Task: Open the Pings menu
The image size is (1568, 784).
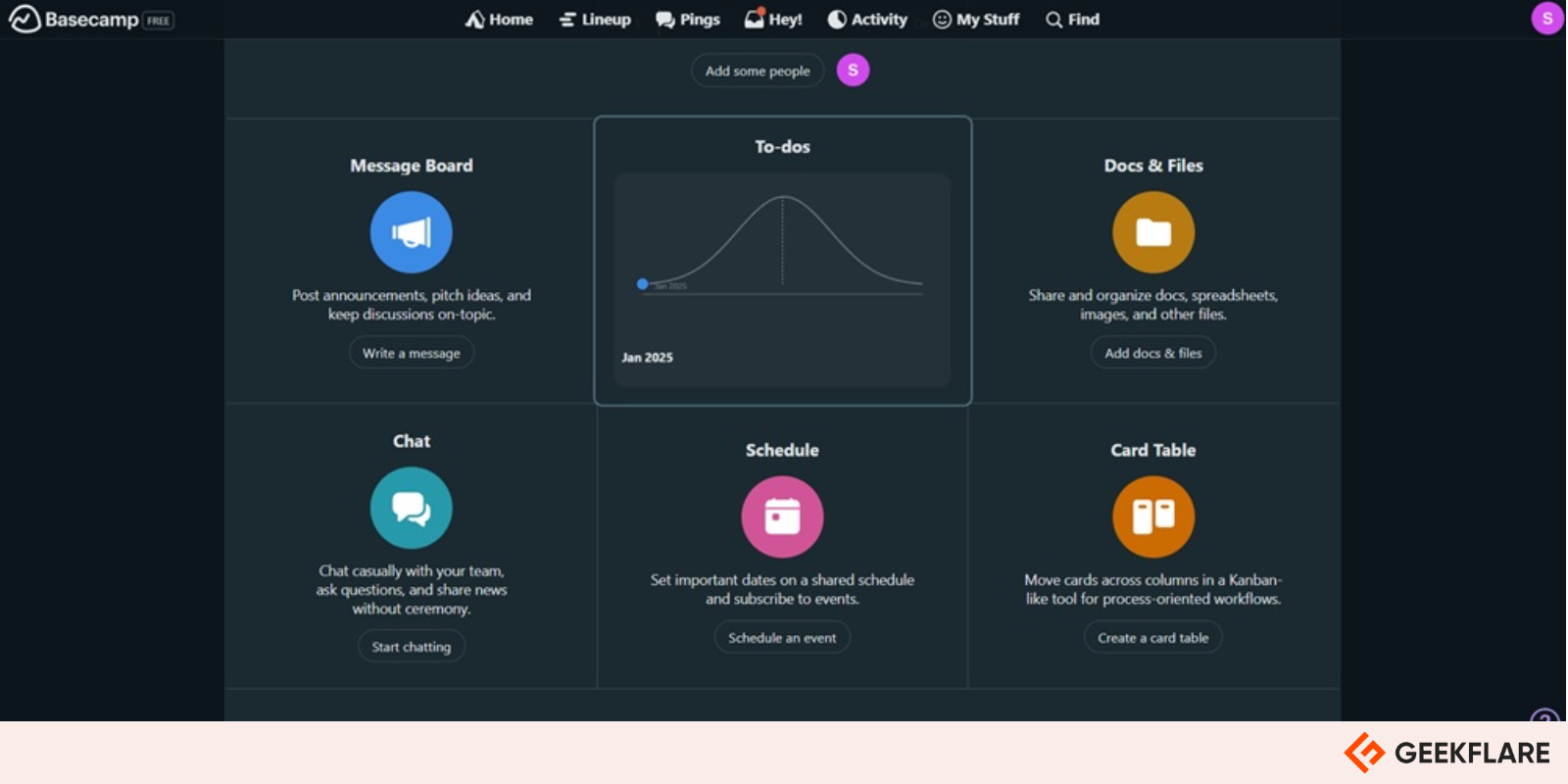Action: click(x=687, y=20)
